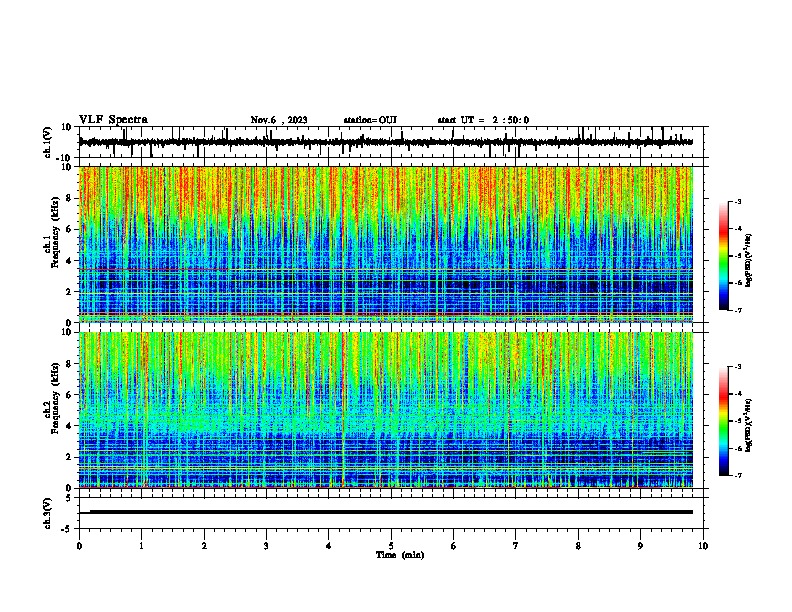This screenshot has height=612, width=792.
Task: Click the ch.1 color bar "log(PSD)" label
Action: point(748,260)
